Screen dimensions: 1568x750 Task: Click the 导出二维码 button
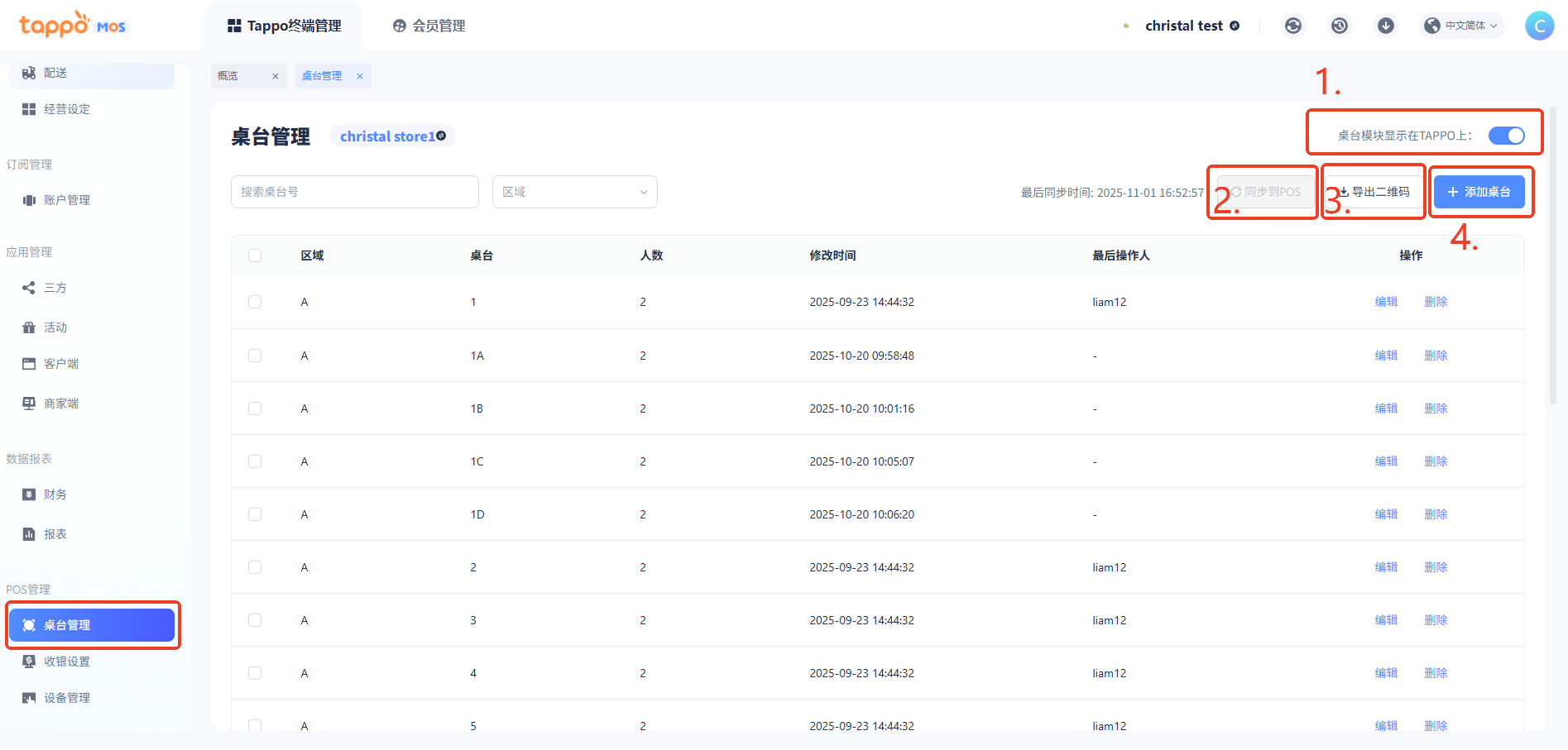click(x=1374, y=192)
